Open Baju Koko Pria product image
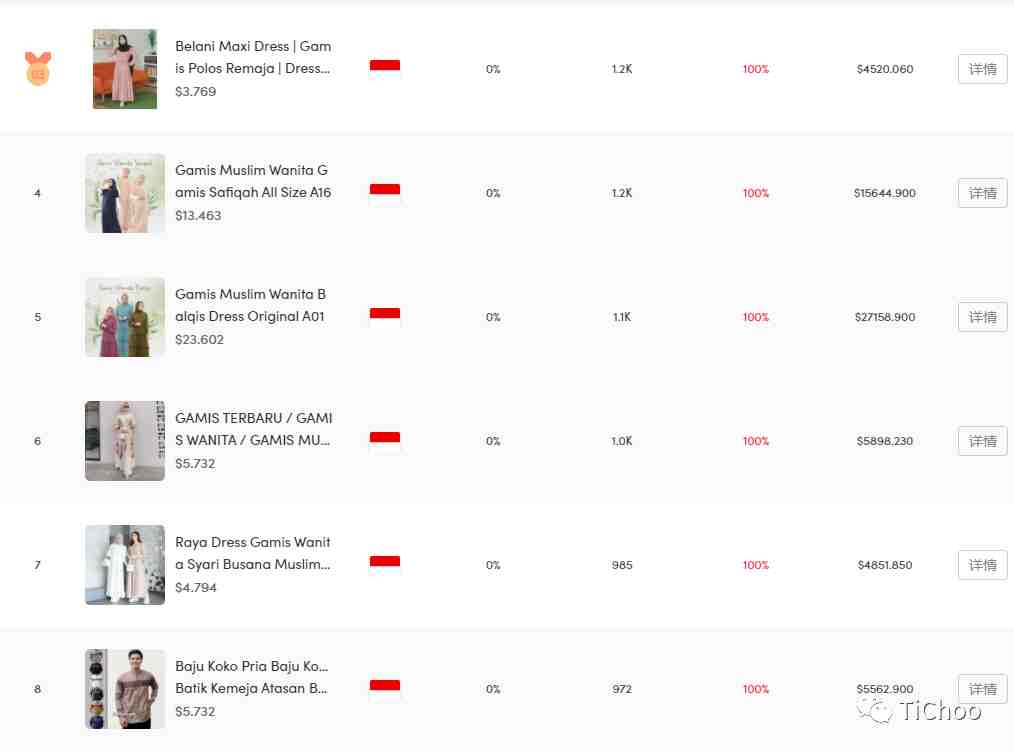The width and height of the screenshot is (1014, 752). (125, 689)
